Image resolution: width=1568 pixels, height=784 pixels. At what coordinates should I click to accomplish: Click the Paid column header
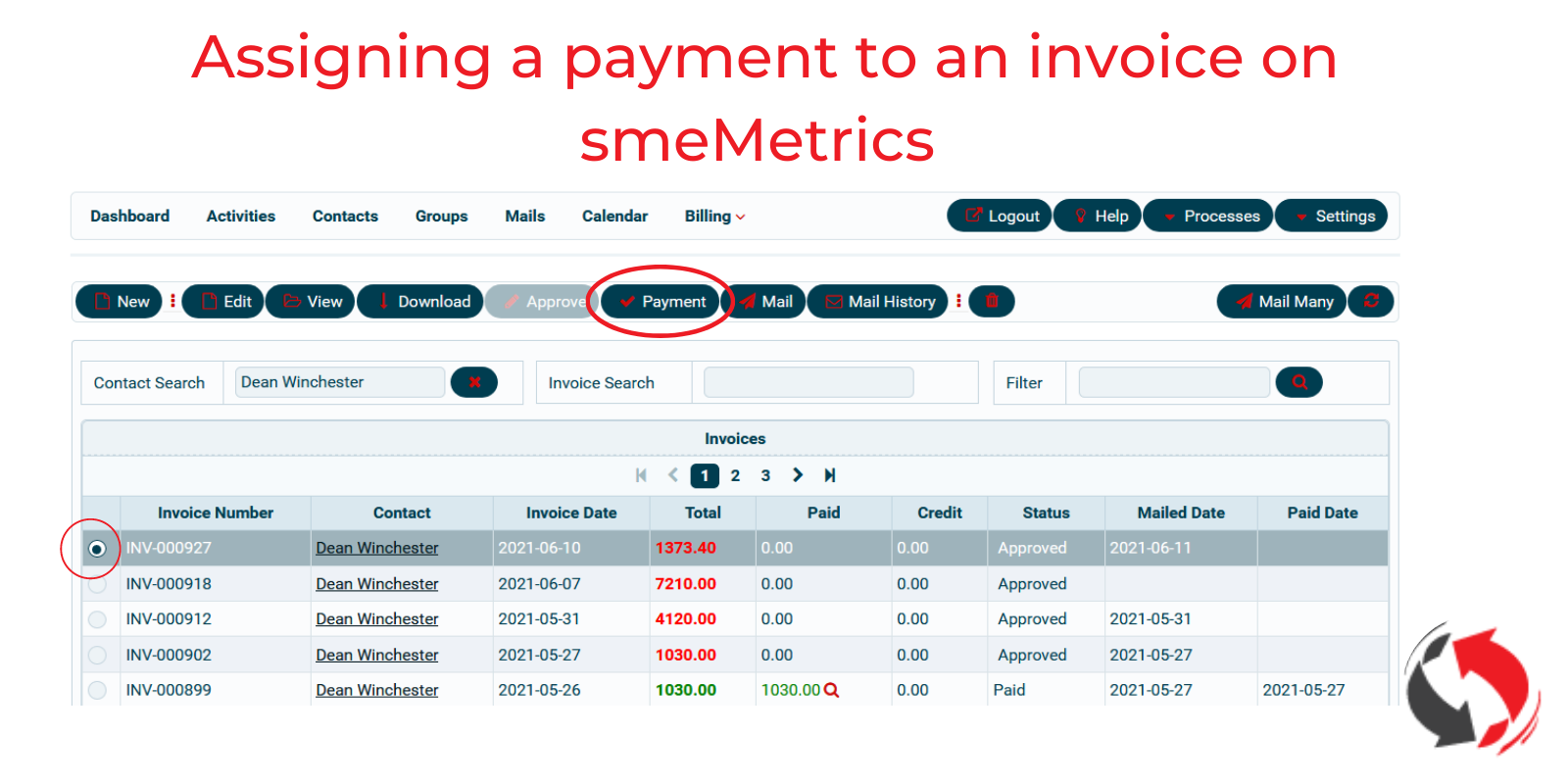823,513
